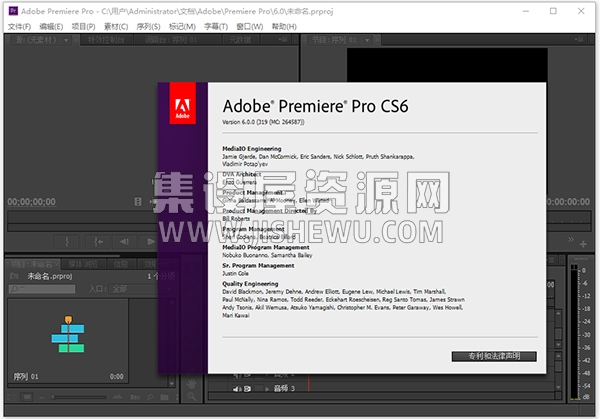Screen dimensions: 600x419
Task: Click the zoom in mountain icon
Action: [x=117, y=398]
